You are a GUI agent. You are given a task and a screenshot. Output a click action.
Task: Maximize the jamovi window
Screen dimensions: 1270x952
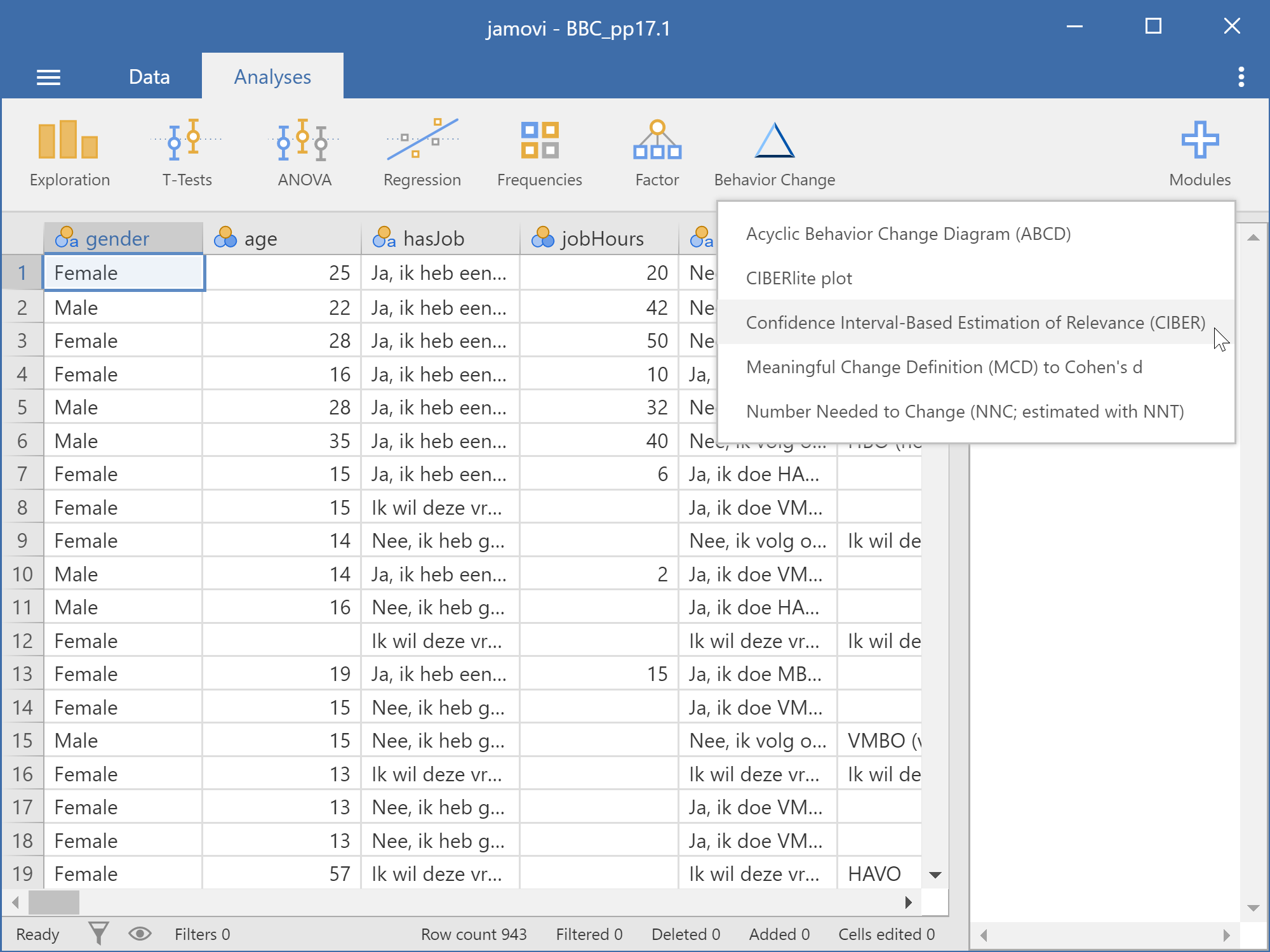pyautogui.click(x=1153, y=27)
